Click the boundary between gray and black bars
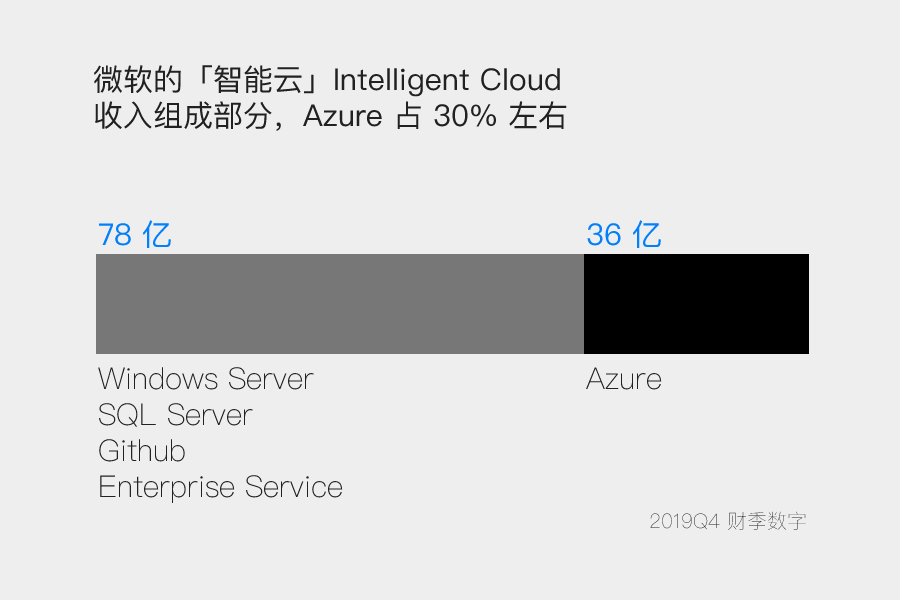Screen dimensions: 900x600 tap(584, 304)
